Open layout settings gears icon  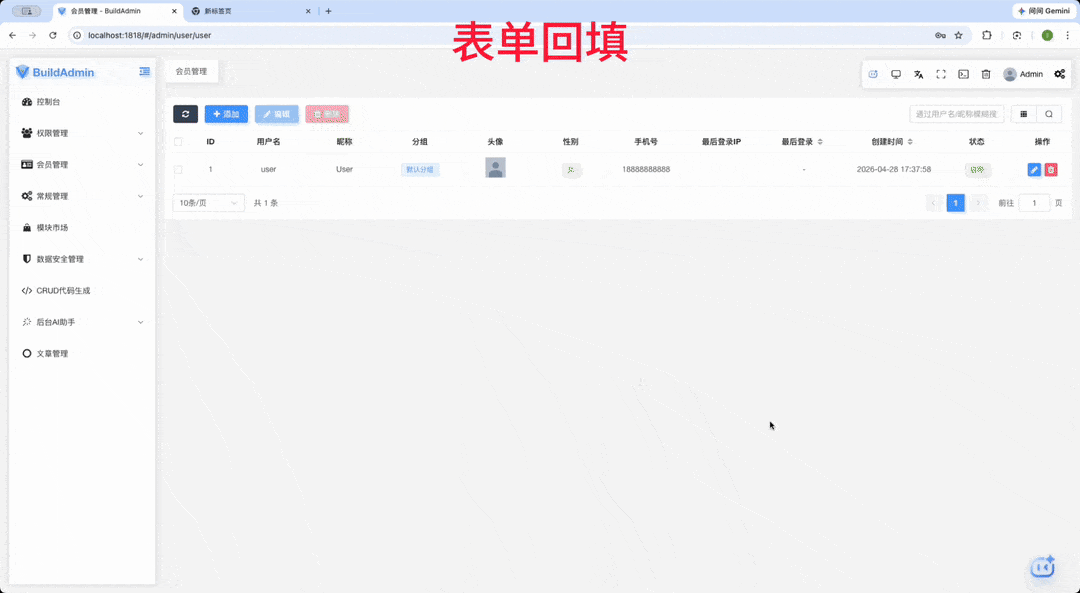click(1059, 74)
